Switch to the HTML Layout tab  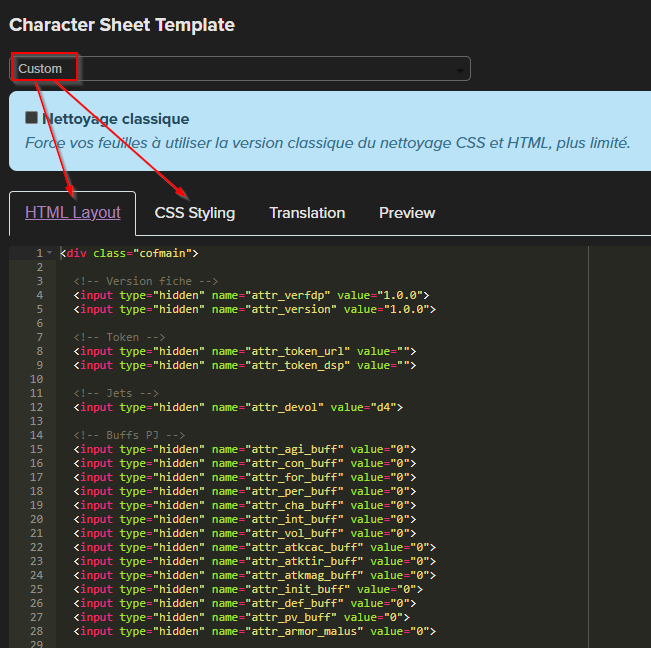point(72,213)
